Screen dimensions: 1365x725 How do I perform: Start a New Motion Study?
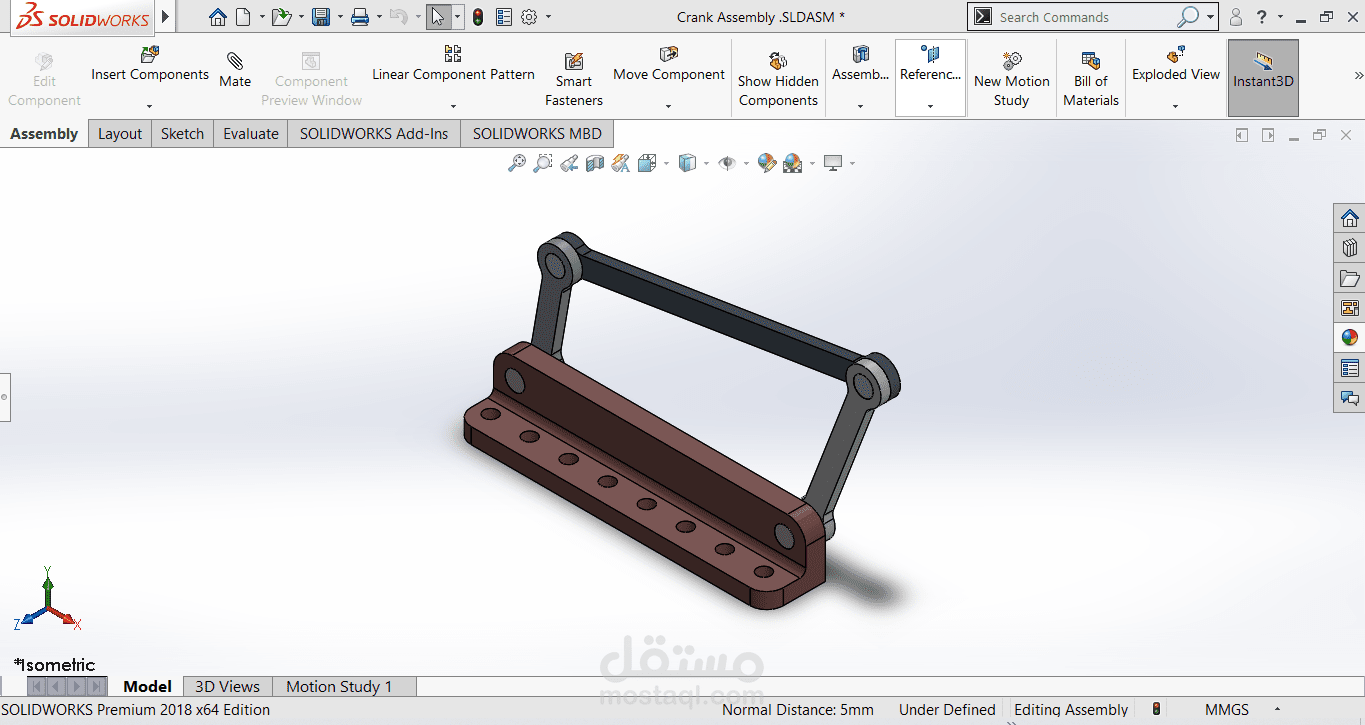click(1012, 79)
